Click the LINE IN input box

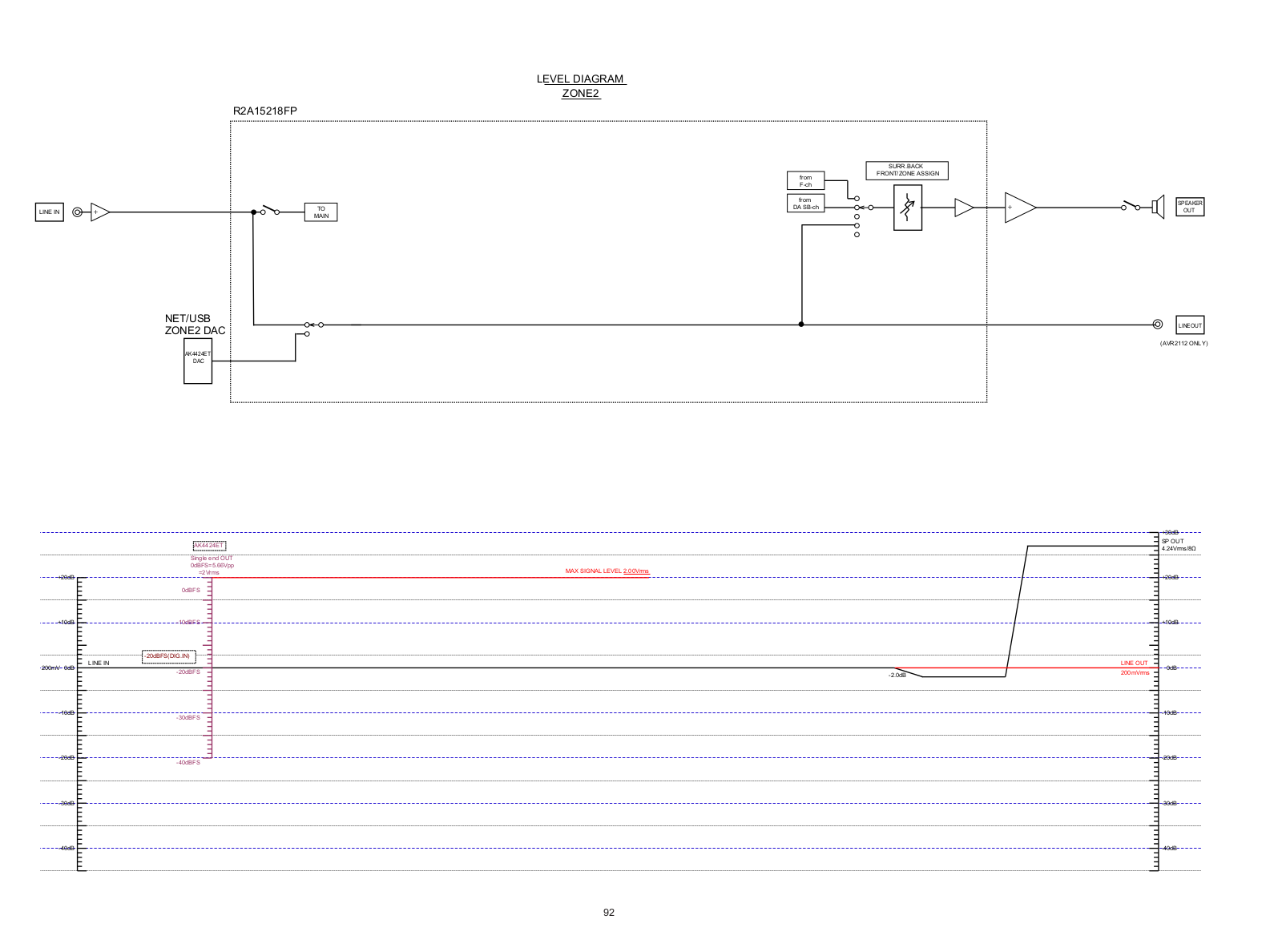click(50, 212)
